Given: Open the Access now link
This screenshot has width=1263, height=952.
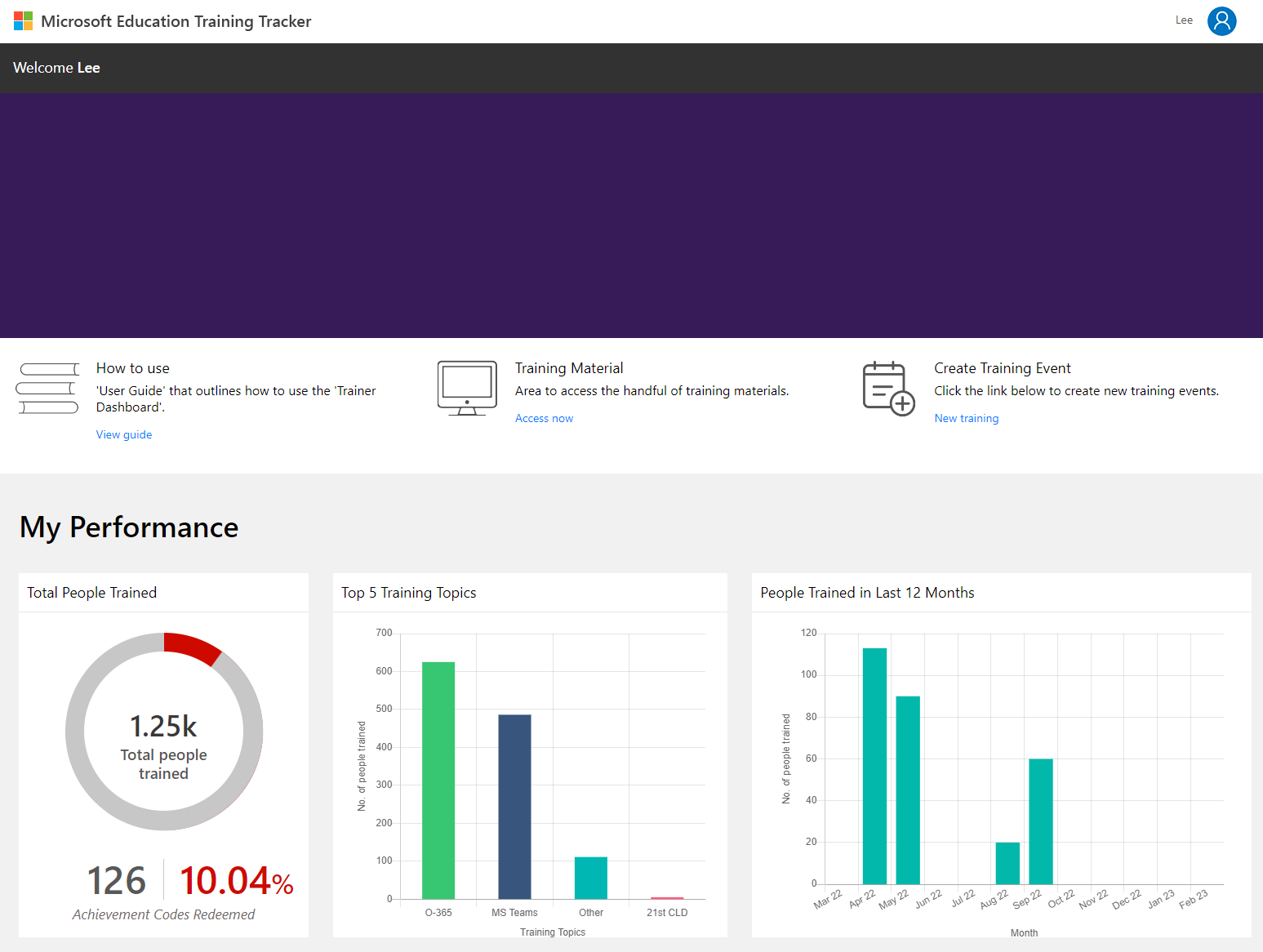Looking at the screenshot, I should click(x=544, y=418).
